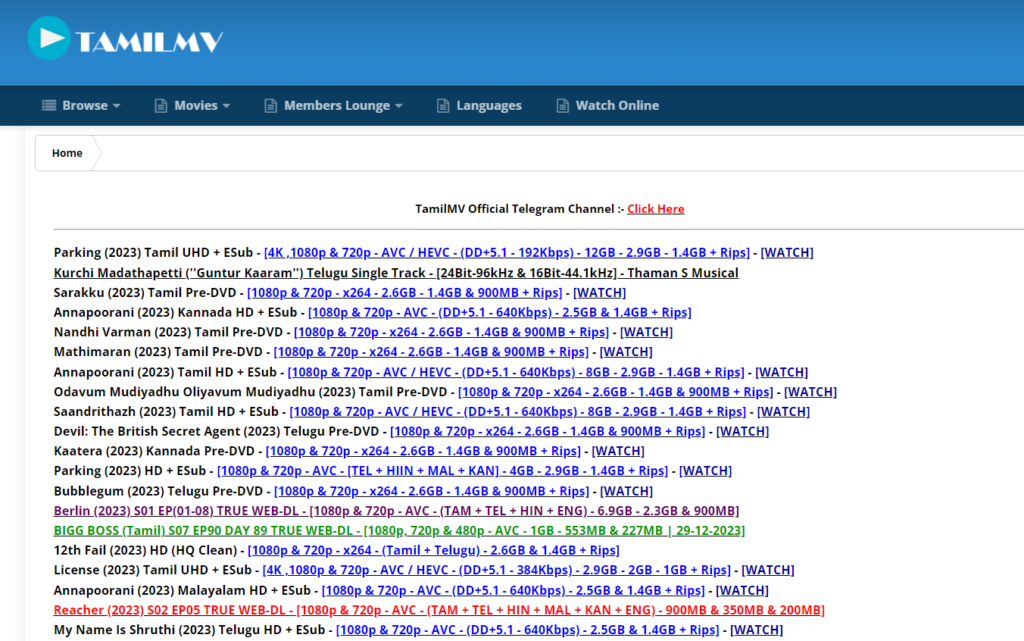Open Sarakku Tamil Pre-DVD download link
Image resolution: width=1024 pixels, height=641 pixels.
(404, 292)
